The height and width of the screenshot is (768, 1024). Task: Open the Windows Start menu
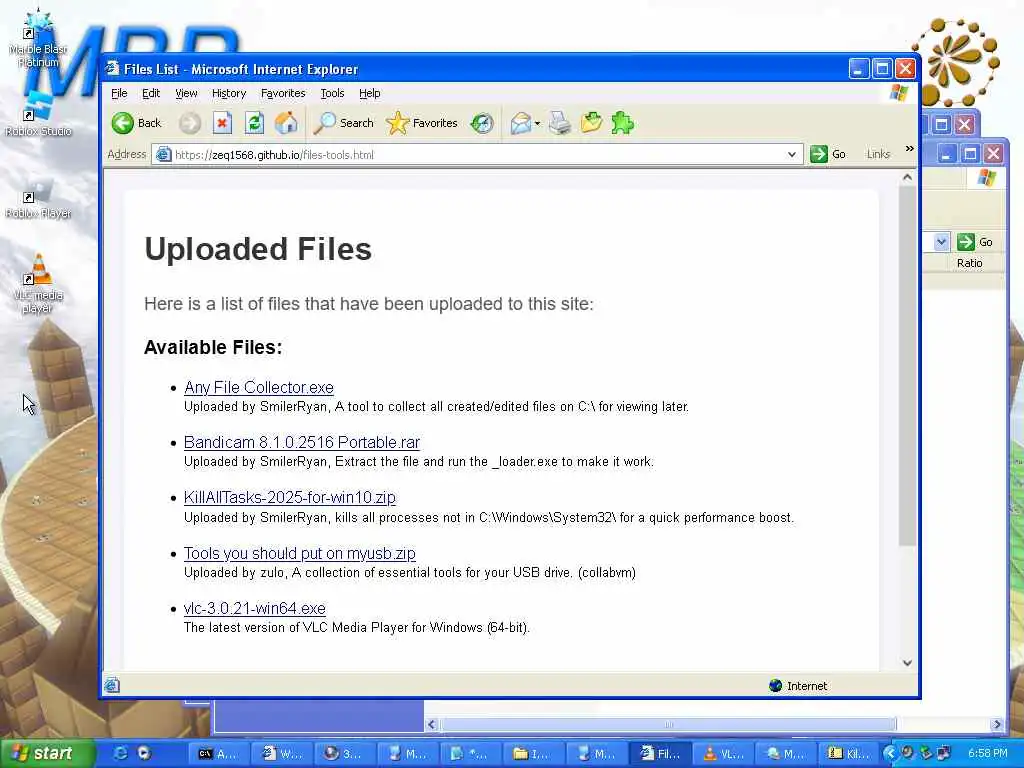pos(47,753)
